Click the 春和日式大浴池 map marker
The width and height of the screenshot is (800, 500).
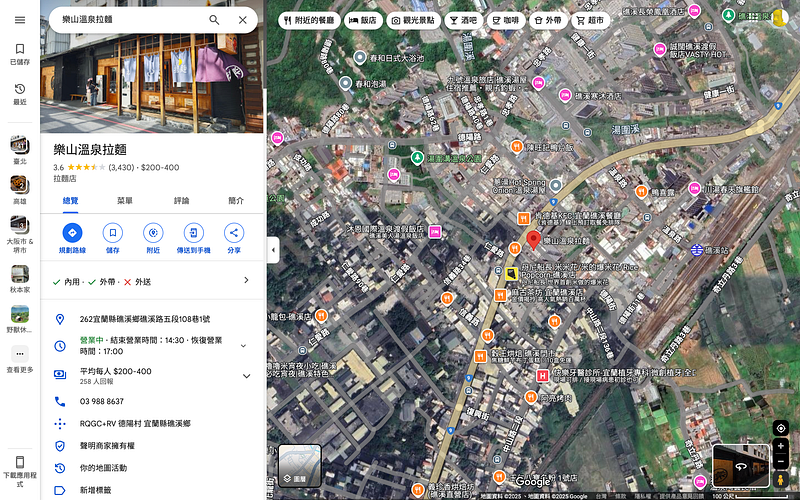click(360, 58)
